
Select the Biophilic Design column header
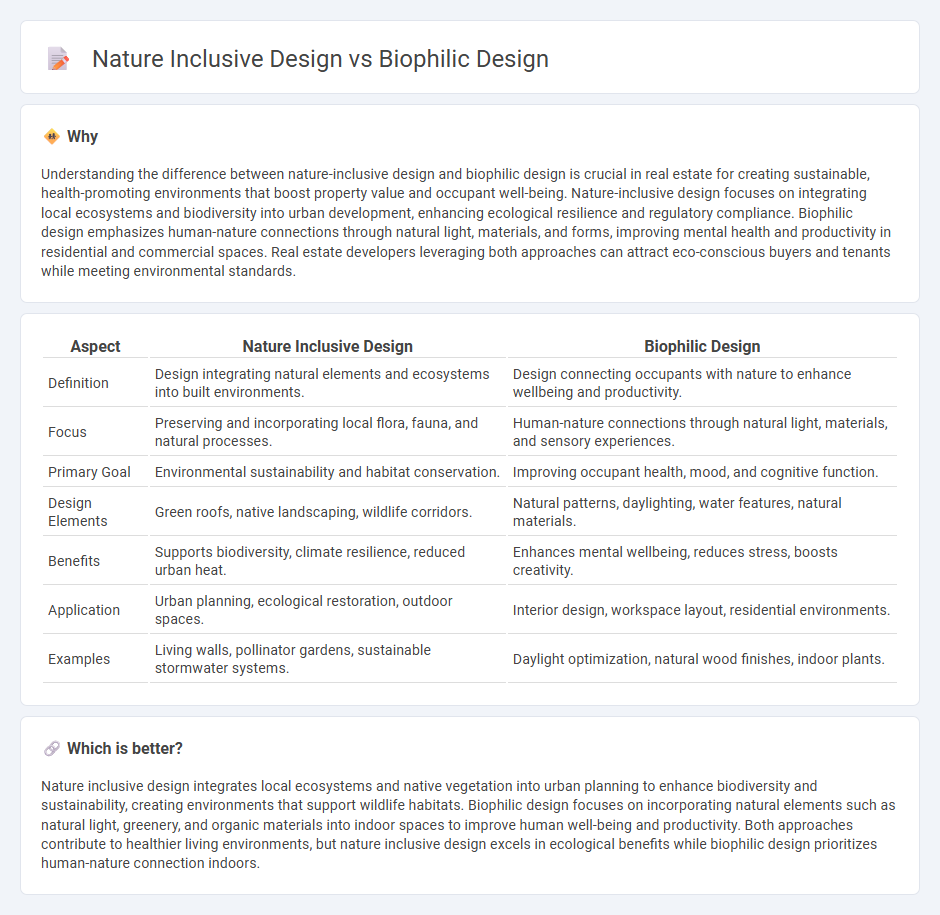coord(702,346)
